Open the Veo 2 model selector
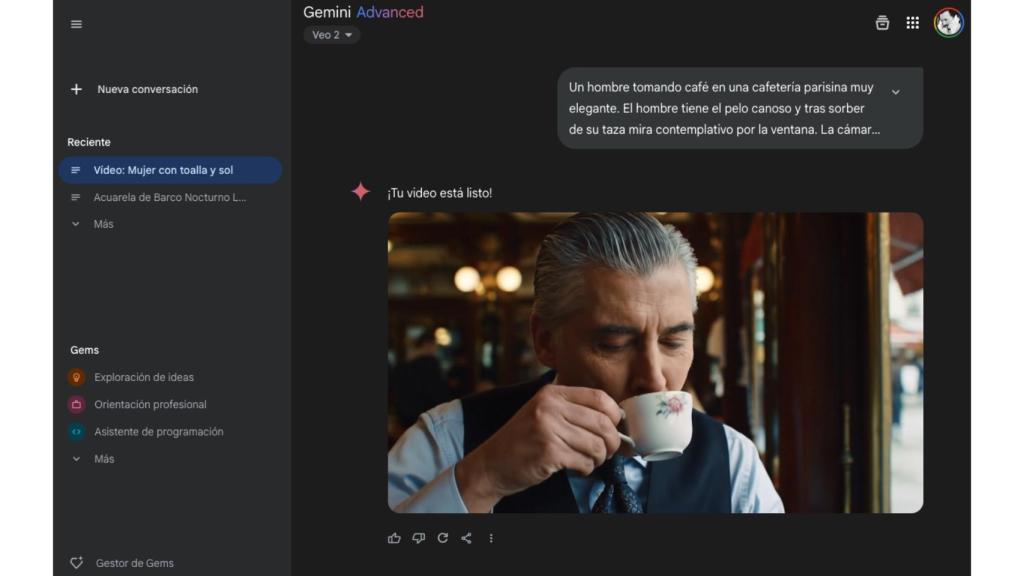Screen dimensions: 1024x576 pyautogui.click(x=331, y=33)
